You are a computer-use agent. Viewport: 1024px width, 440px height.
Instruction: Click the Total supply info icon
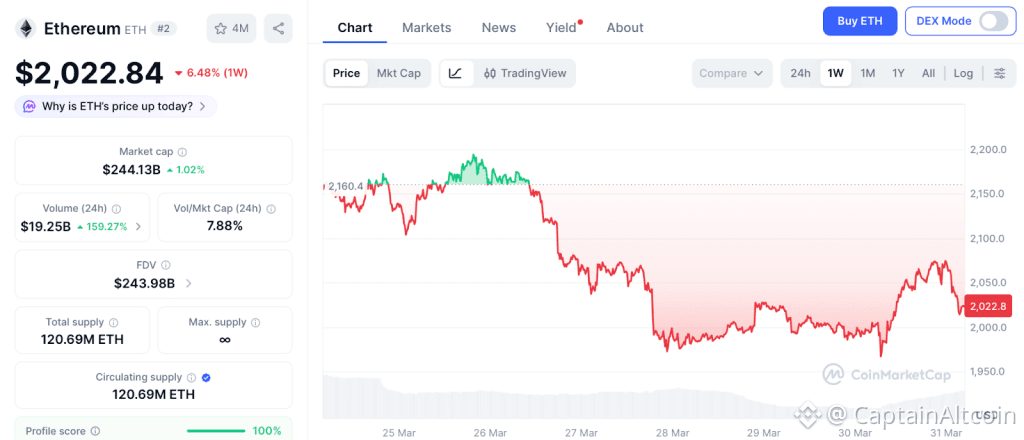pyautogui.click(x=113, y=323)
